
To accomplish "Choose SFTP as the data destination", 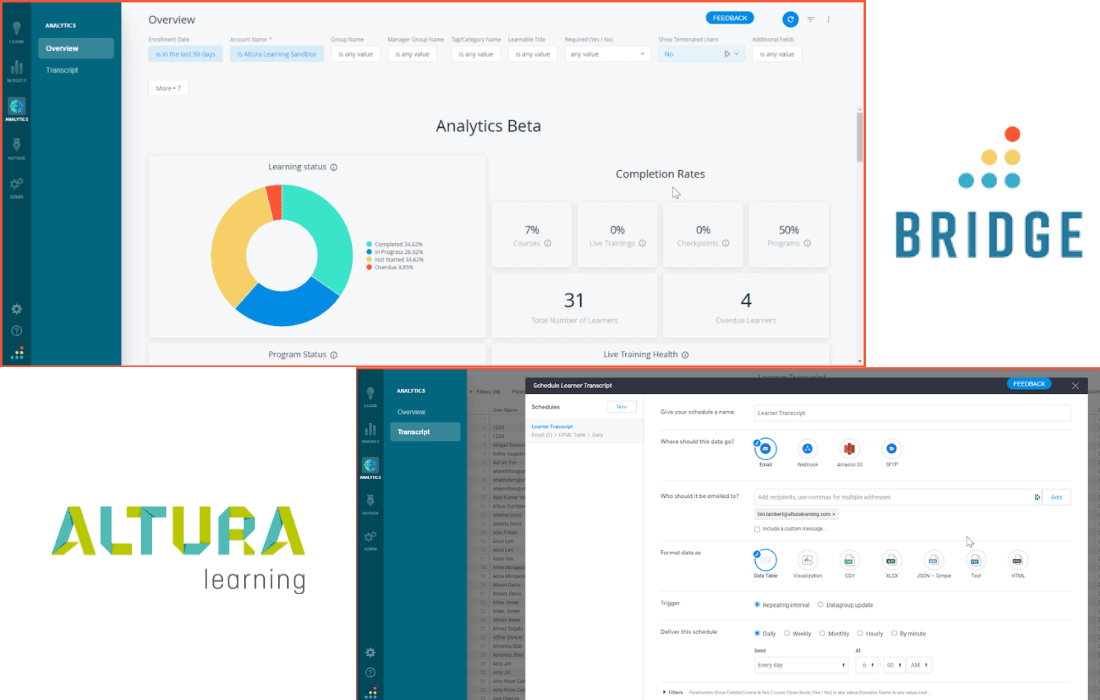I will (x=892, y=450).
